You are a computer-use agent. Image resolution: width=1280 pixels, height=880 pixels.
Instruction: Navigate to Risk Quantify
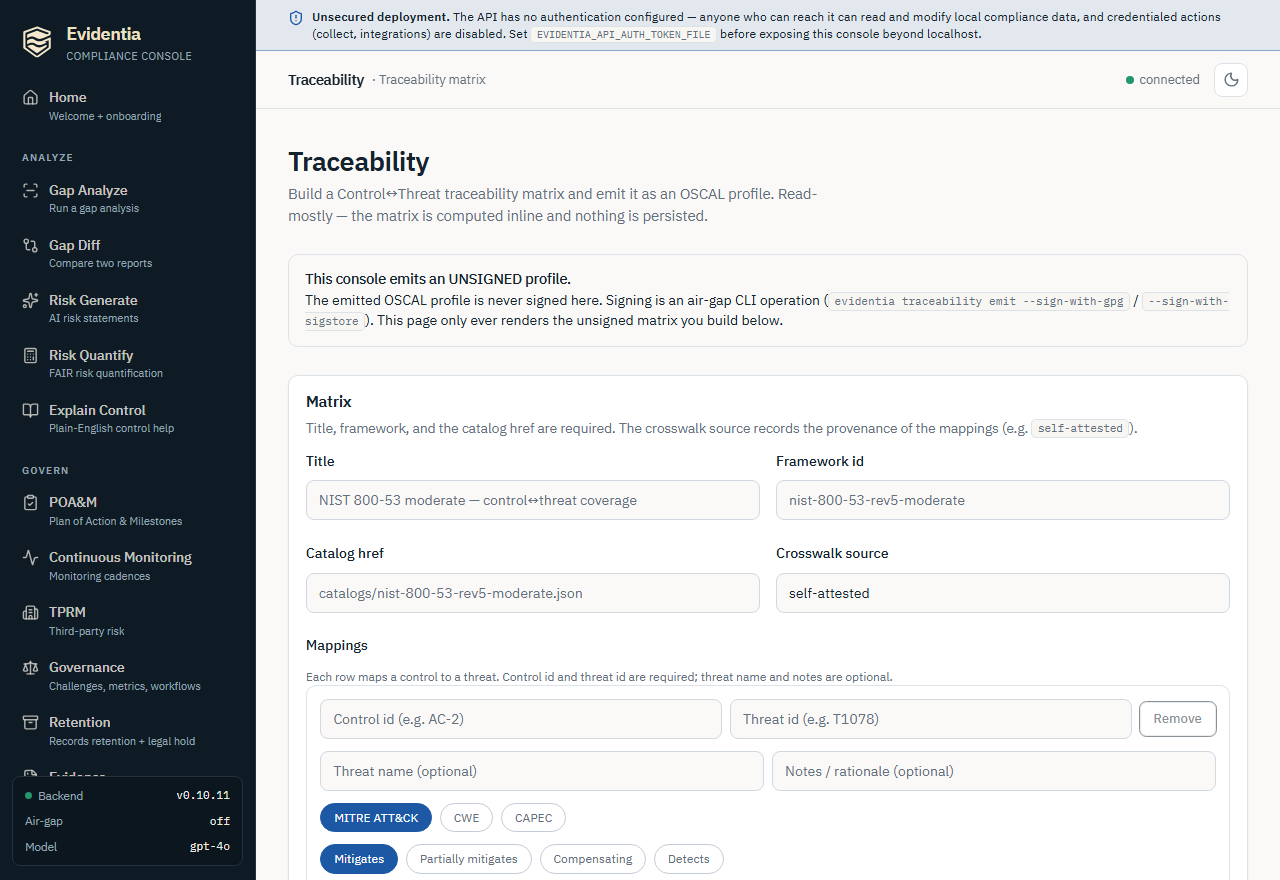[128, 363]
